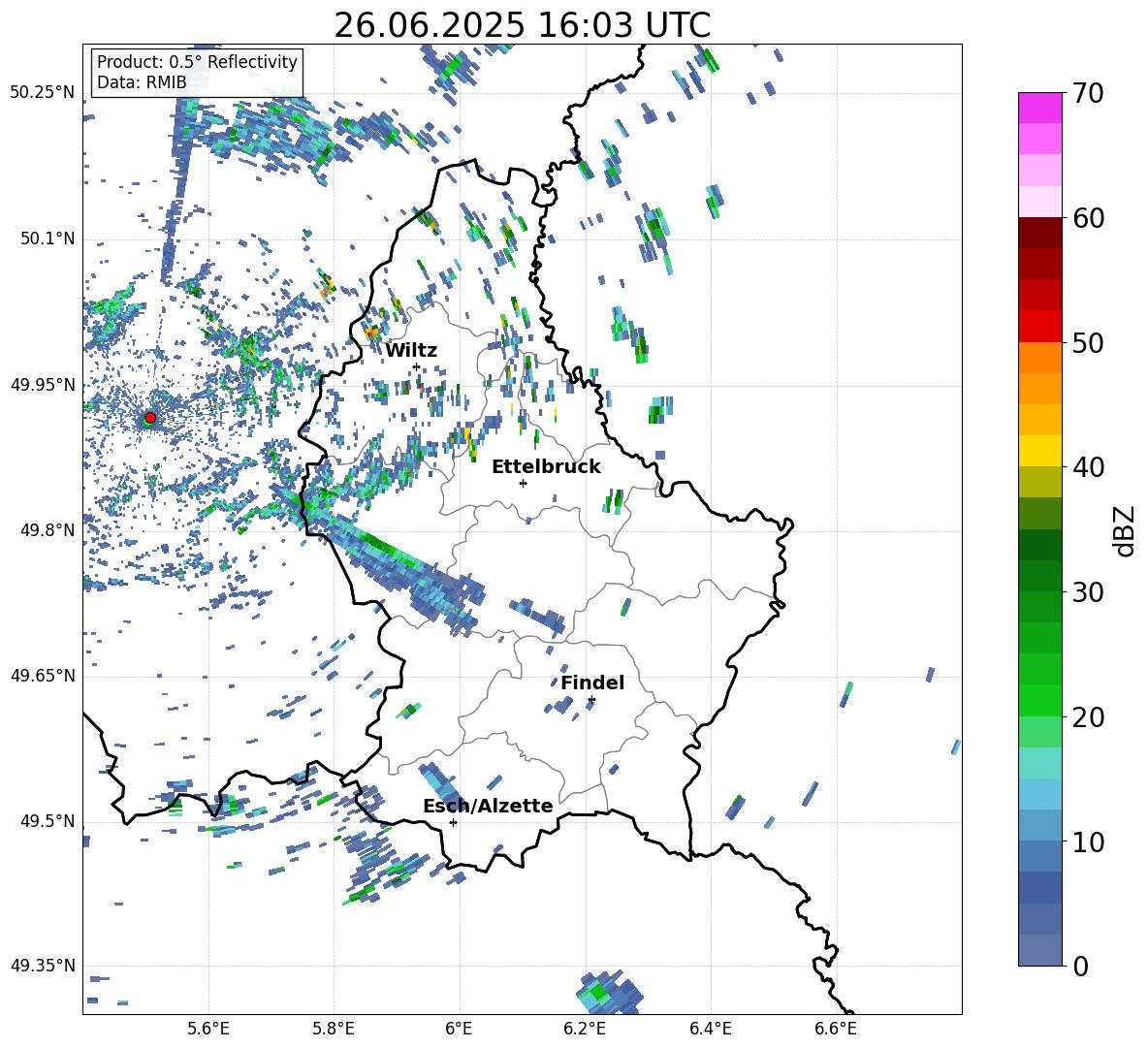The image size is (1148, 1048).
Task: Click the 49.5°N latitude label
Action: pos(48,820)
